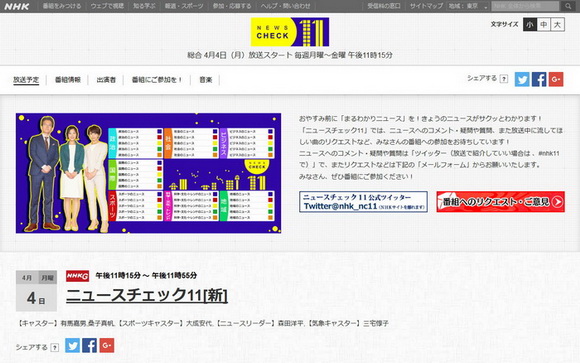
Task: Open share help question mark below cast list
Action: pyautogui.click(x=54, y=347)
